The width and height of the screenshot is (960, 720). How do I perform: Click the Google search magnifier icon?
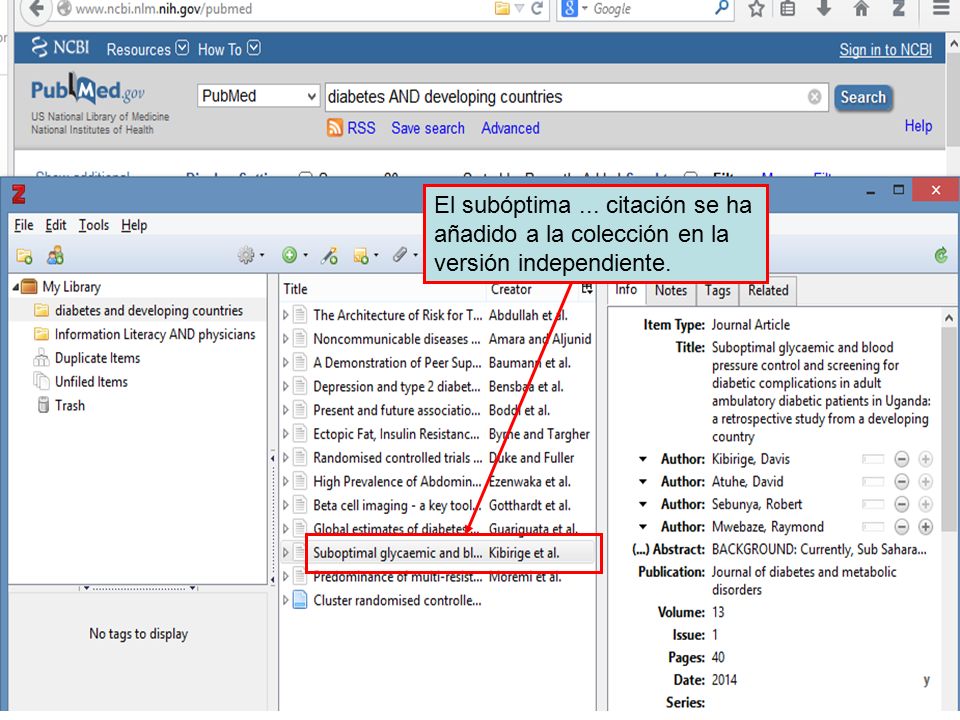click(722, 8)
